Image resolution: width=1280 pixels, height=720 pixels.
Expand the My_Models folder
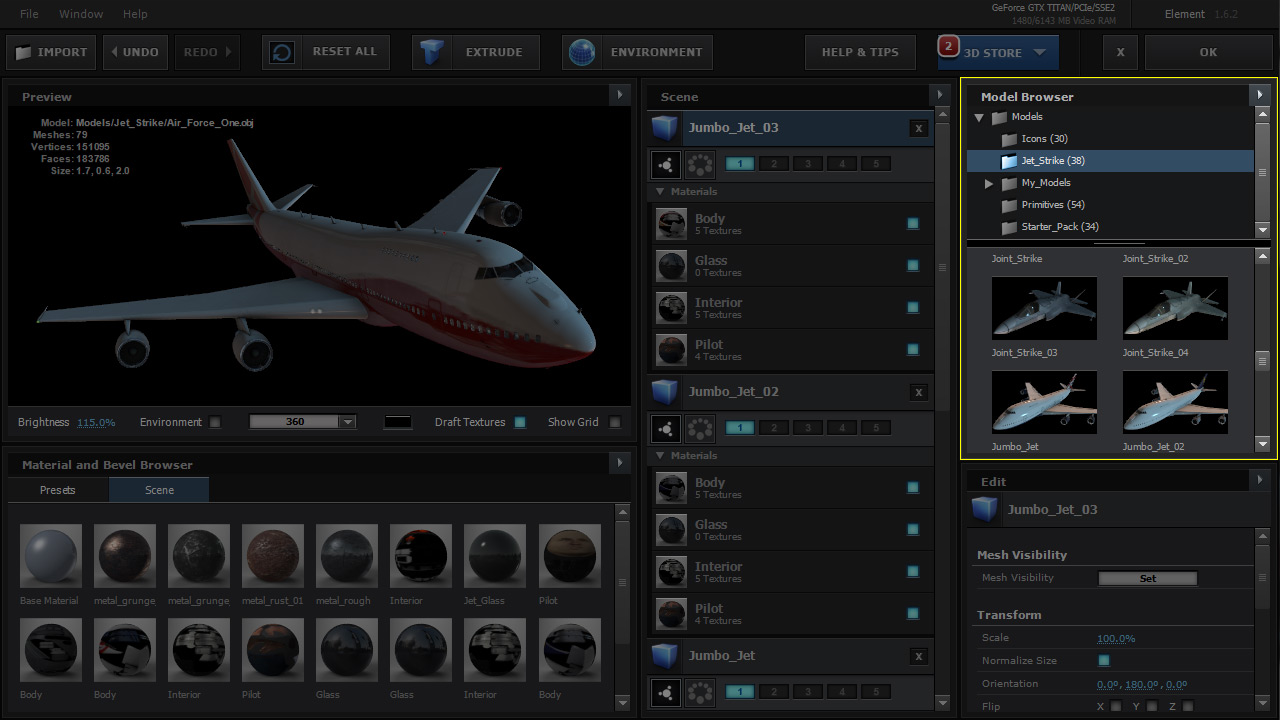click(x=989, y=183)
